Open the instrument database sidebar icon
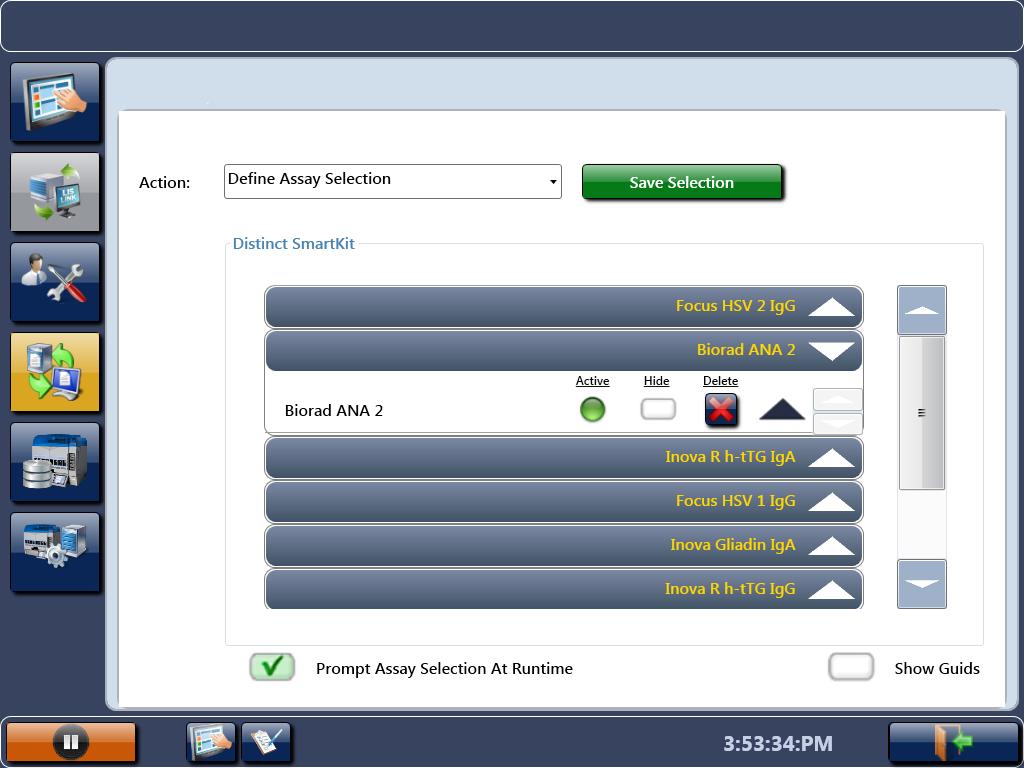 click(x=55, y=462)
